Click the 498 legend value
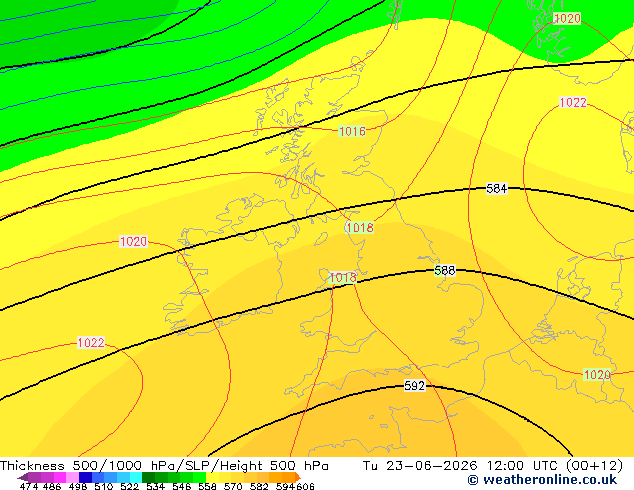 click(x=78, y=486)
